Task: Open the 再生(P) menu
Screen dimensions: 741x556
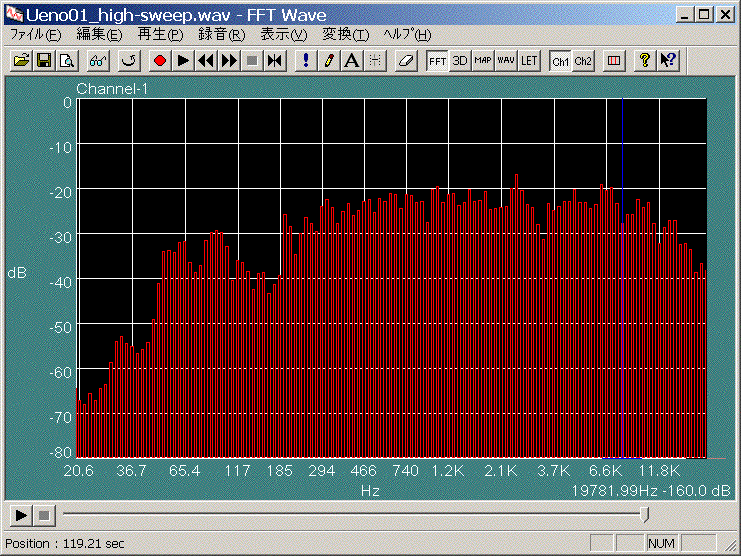Action: [160, 34]
